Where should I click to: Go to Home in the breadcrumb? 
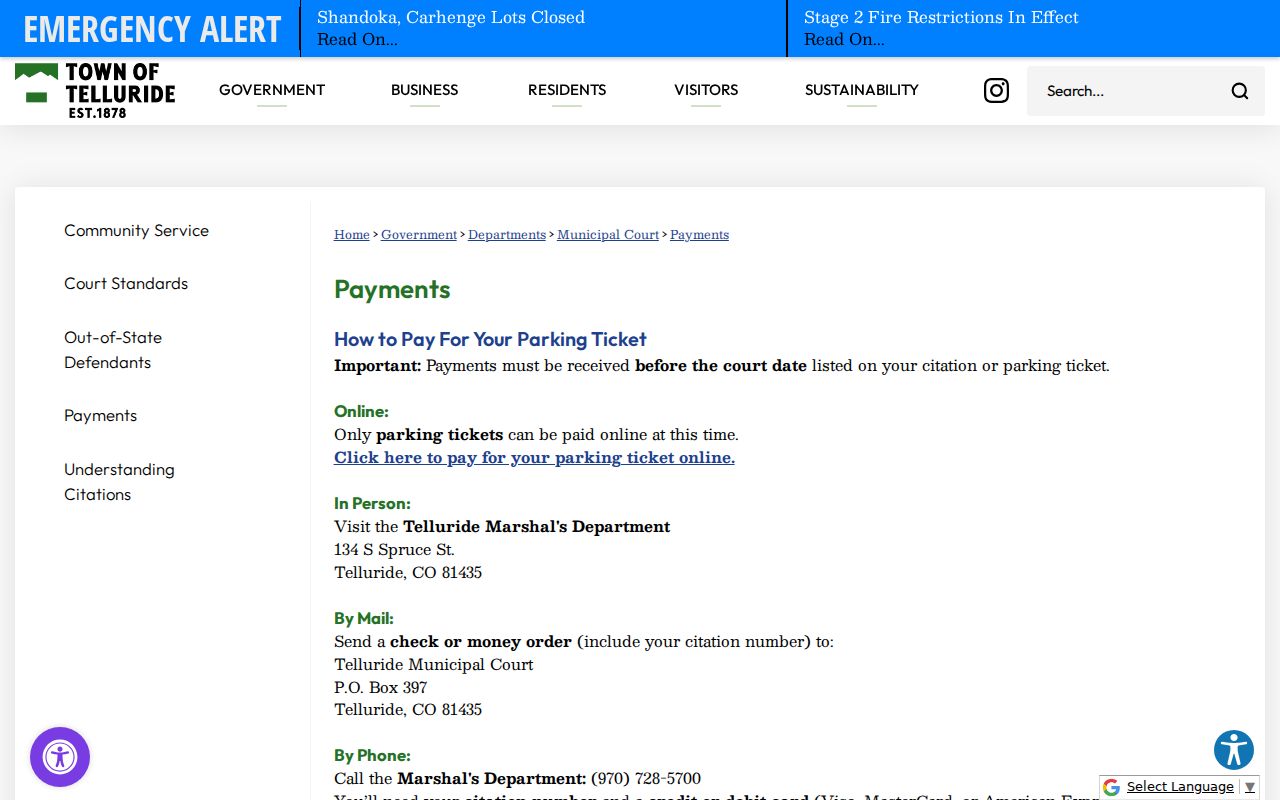[x=352, y=235]
